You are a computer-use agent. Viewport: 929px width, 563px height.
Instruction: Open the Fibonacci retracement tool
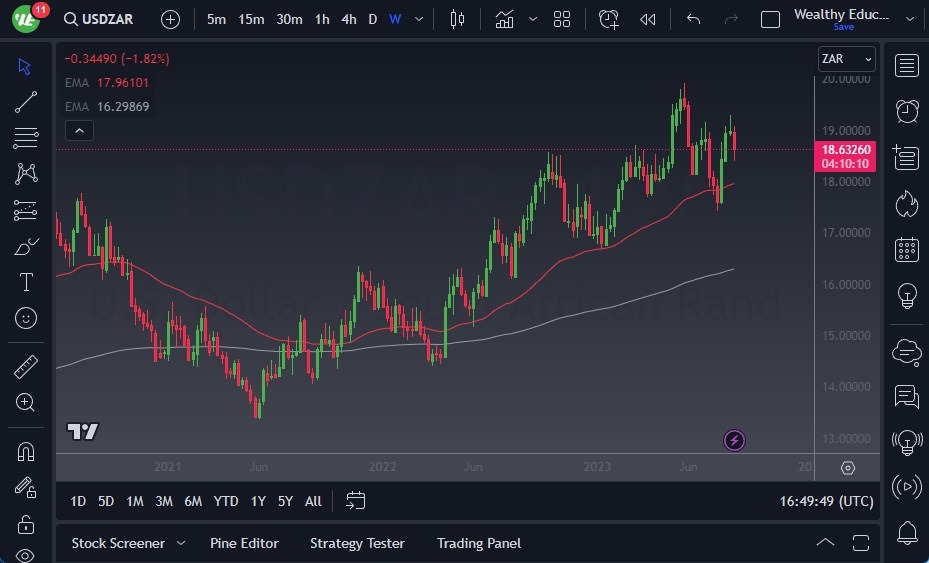coord(27,137)
